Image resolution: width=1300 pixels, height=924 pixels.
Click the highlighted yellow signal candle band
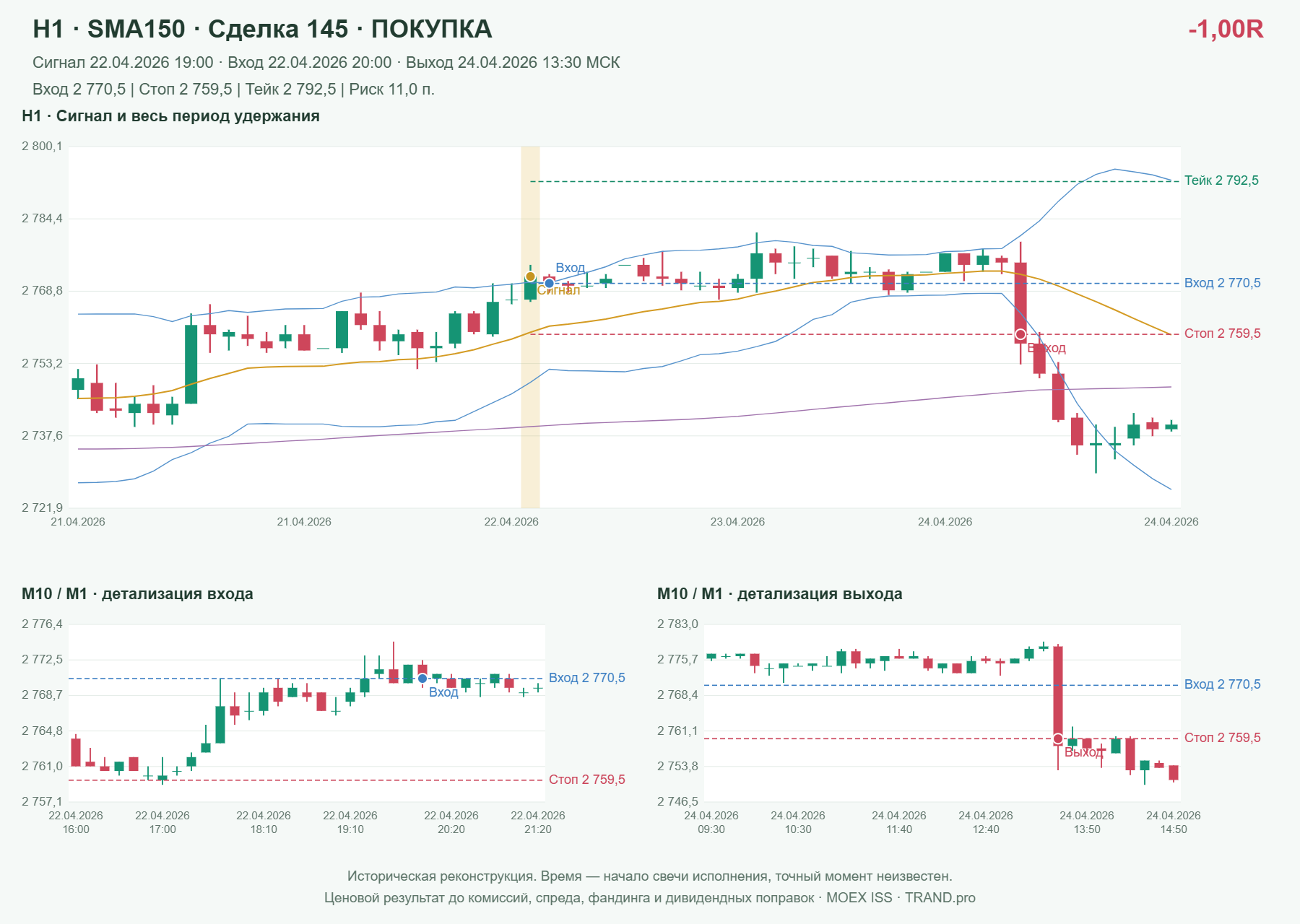point(530,327)
